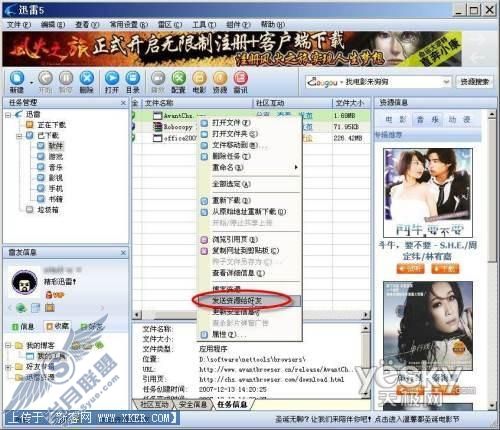This screenshot has width=500, height=430.
Task: Click the 打开 (Open) toolbar icon
Action: [112, 81]
